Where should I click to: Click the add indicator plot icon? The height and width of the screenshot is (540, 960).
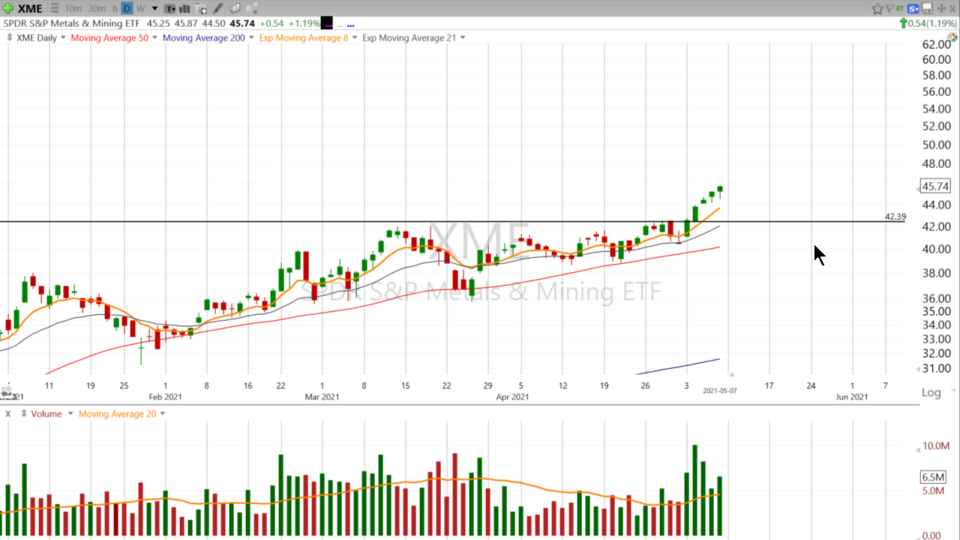click(201, 9)
